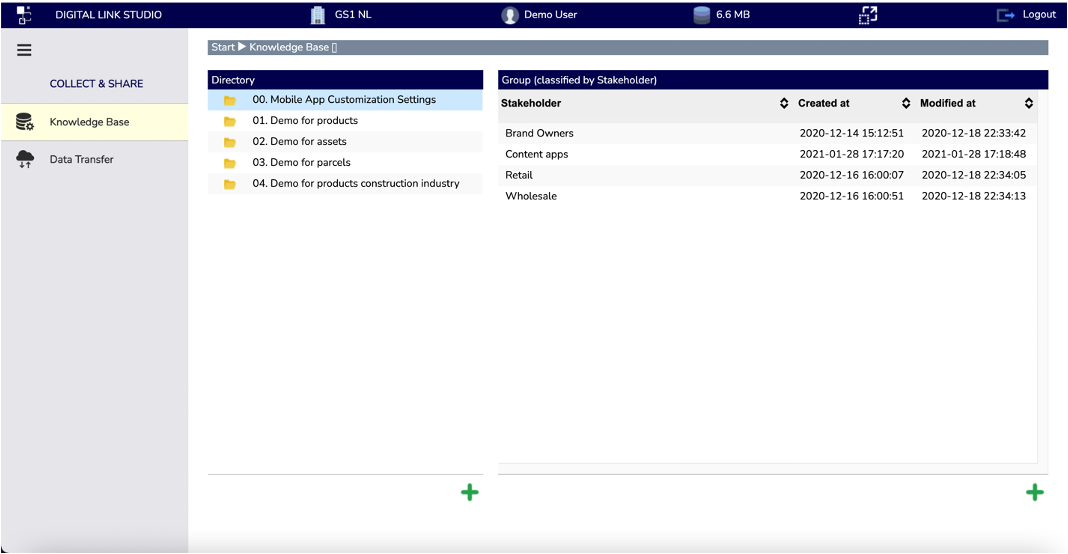
Task: Open the hamburger menu
Action: [x=24, y=50]
